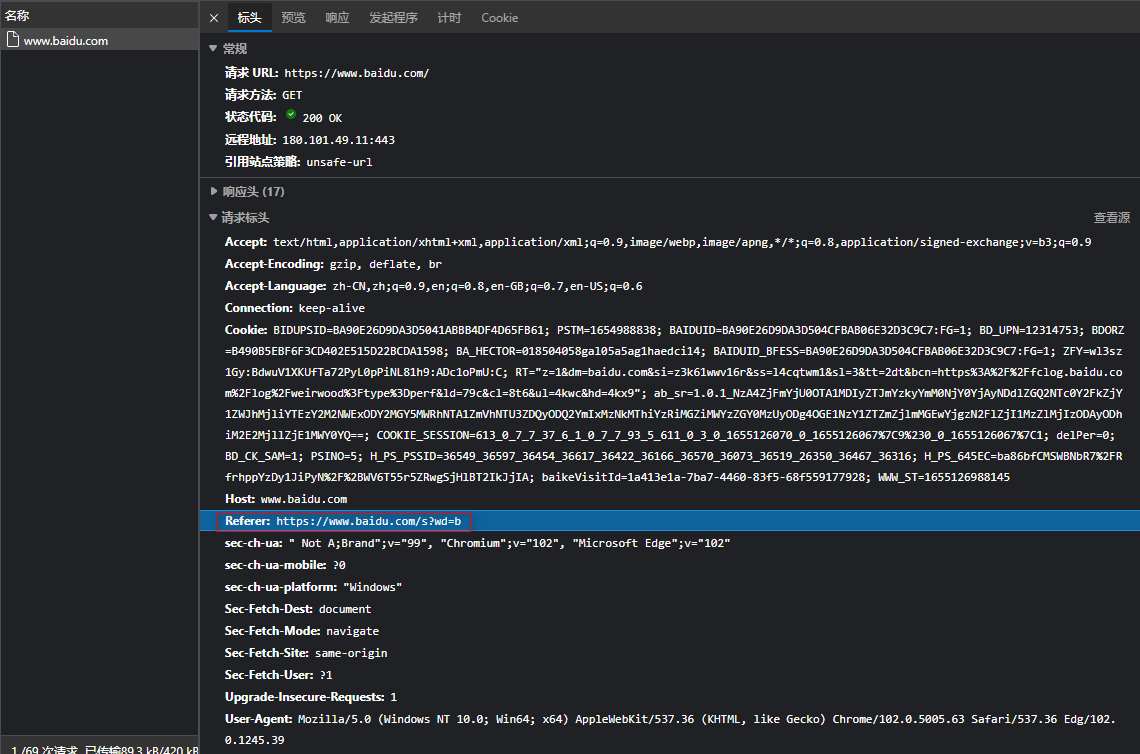This screenshot has height=754, width=1140.
Task: Open the 发起程序 tab
Action: click(393, 17)
